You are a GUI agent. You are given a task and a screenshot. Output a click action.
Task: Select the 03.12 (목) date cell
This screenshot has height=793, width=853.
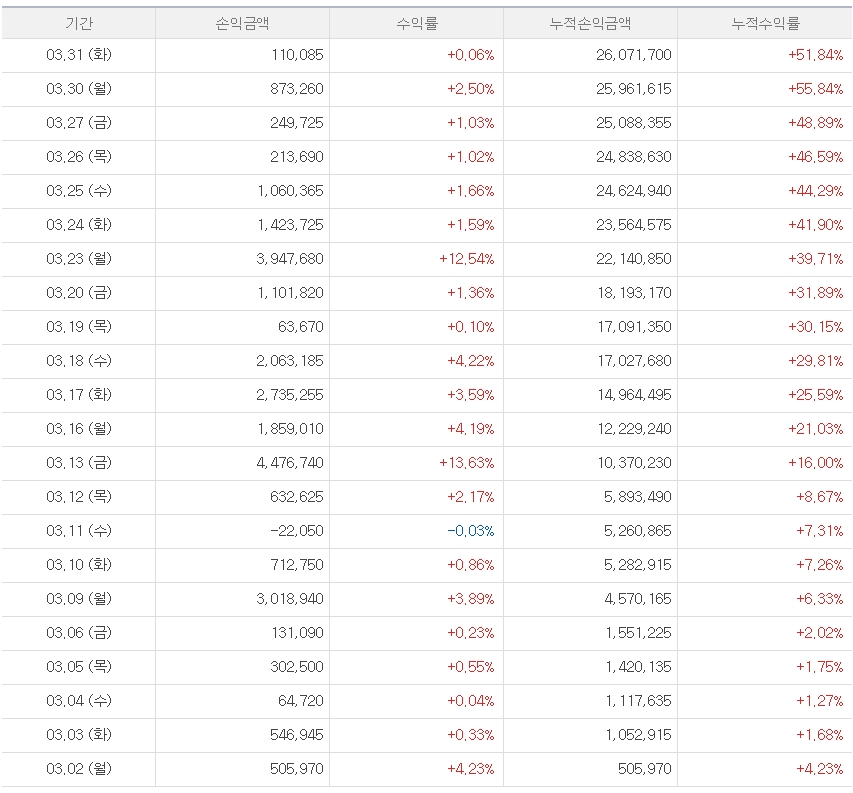79,497
